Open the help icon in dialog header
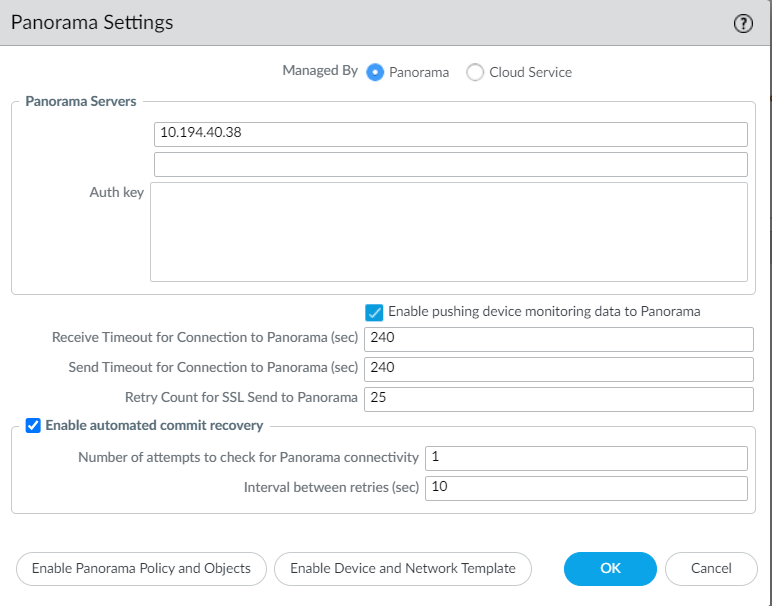 coord(743,24)
